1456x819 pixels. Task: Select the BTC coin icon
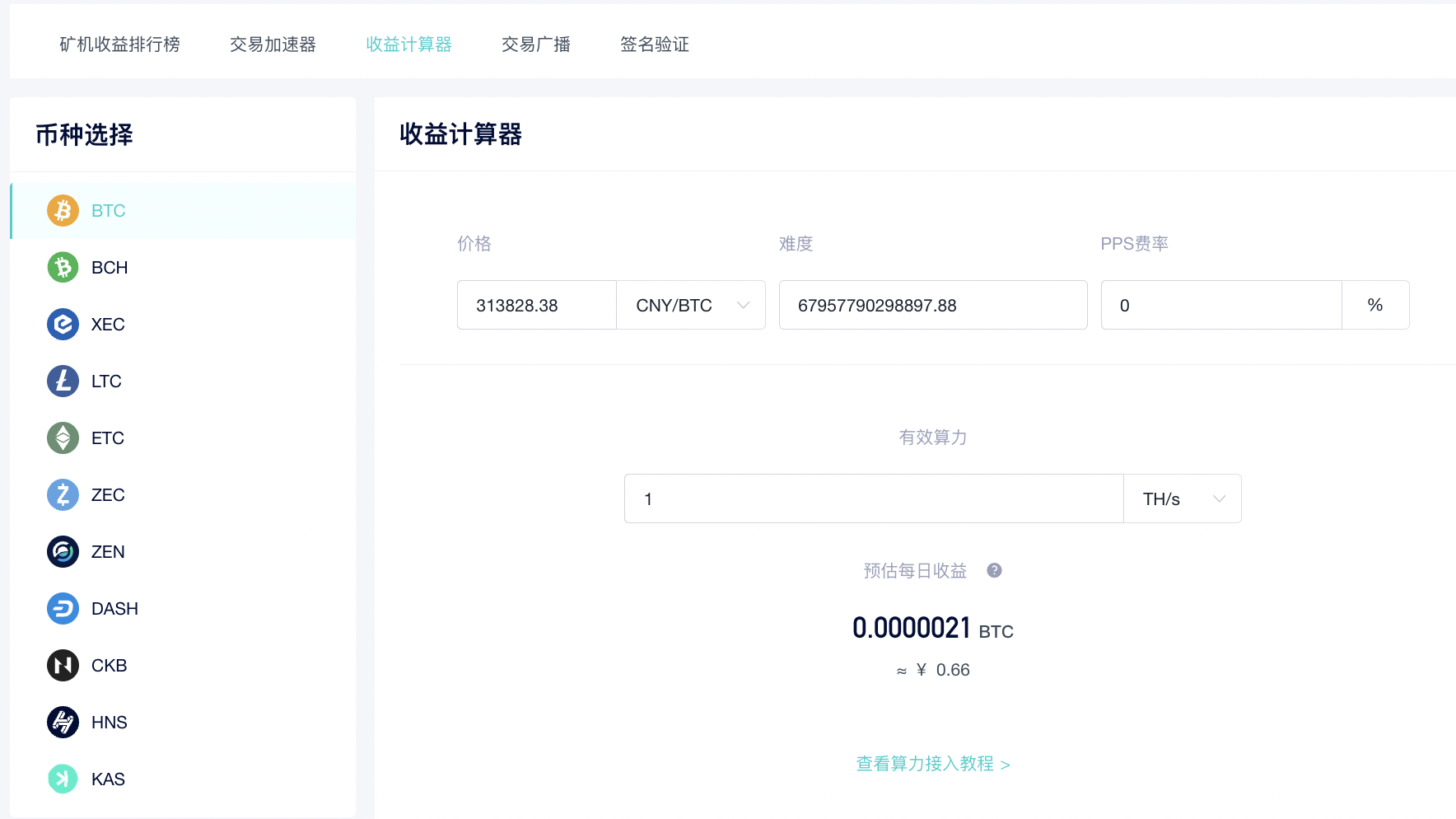tap(63, 211)
